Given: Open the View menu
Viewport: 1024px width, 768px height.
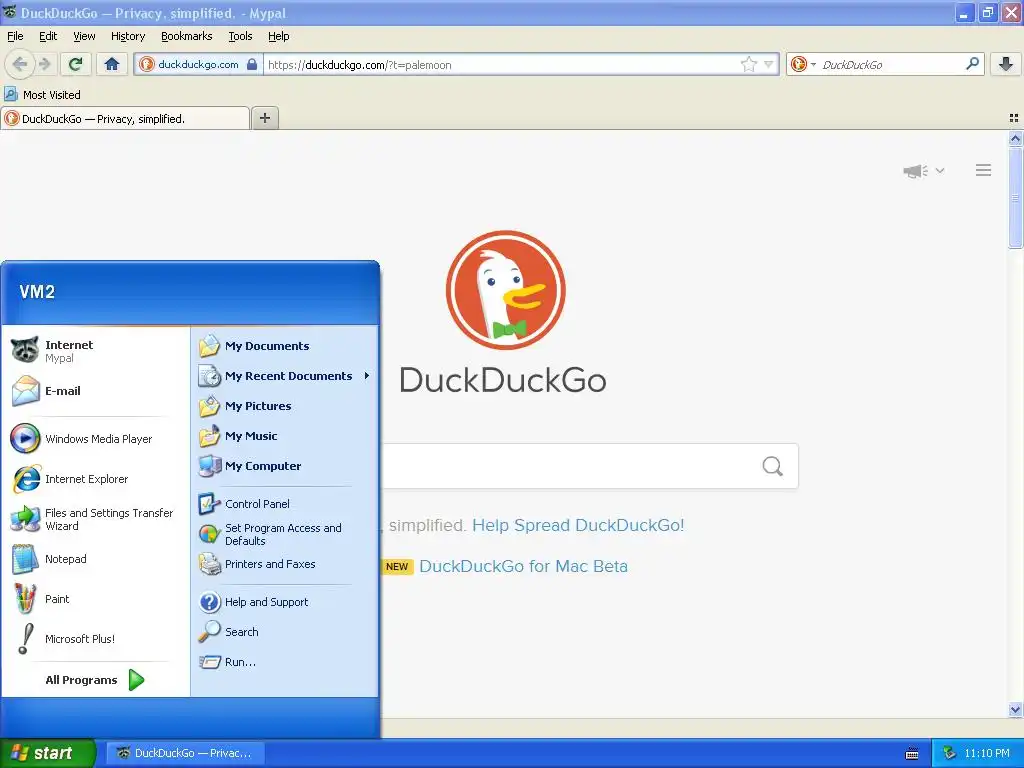Looking at the screenshot, I should coord(84,36).
